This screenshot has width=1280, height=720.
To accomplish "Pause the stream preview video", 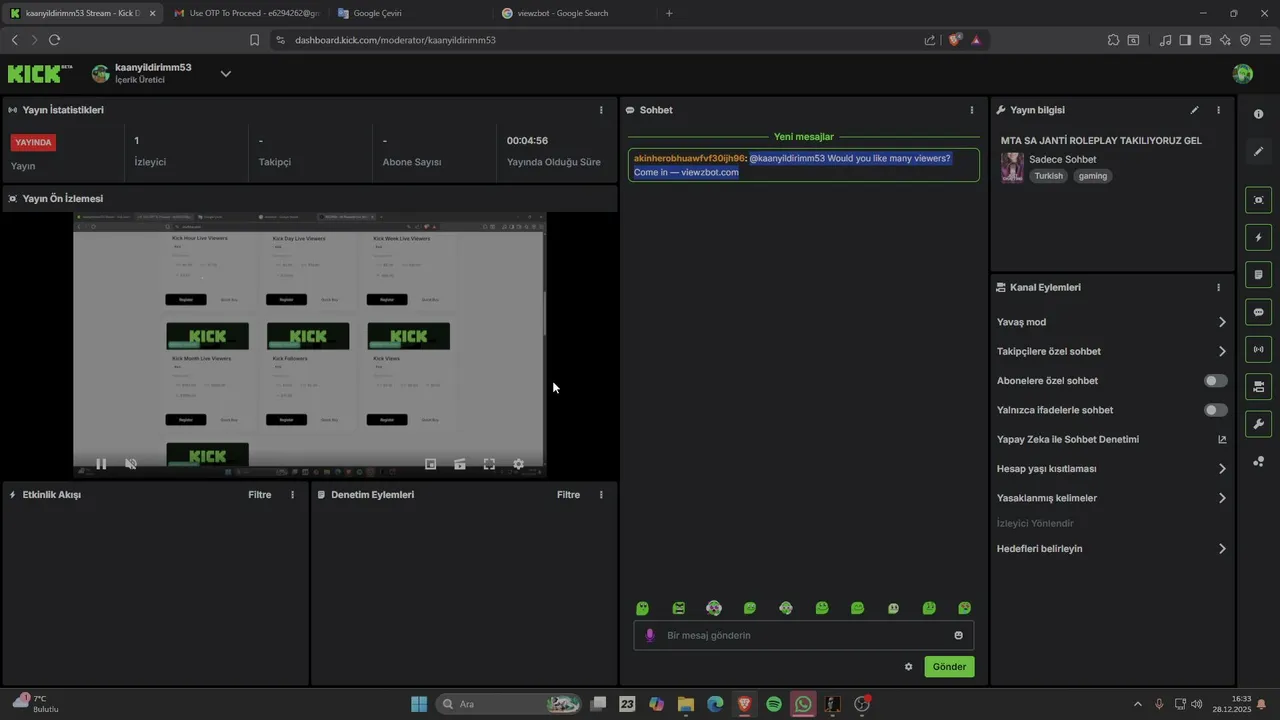I will 101,464.
